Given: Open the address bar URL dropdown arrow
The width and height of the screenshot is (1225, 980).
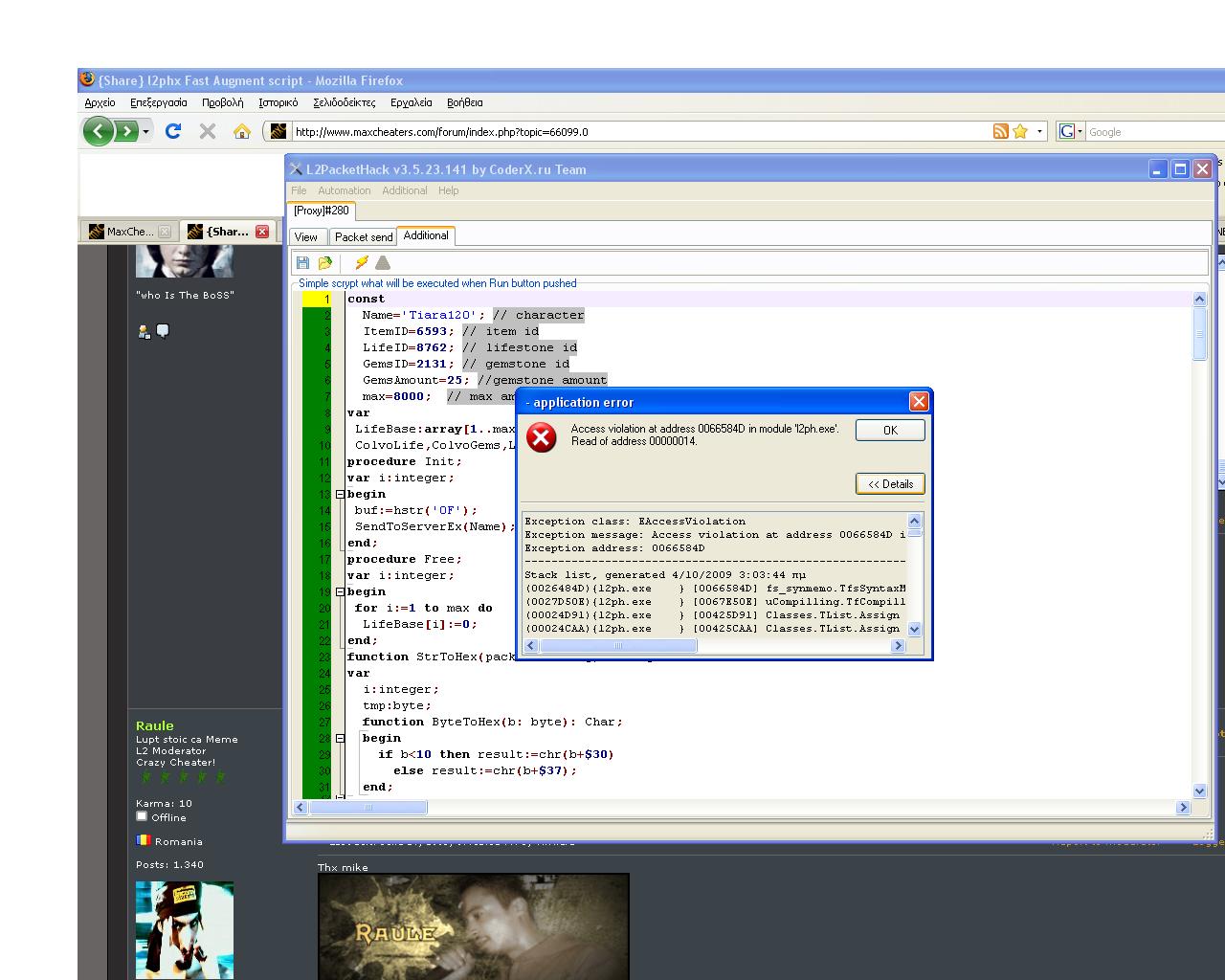Looking at the screenshot, I should tap(1040, 131).
